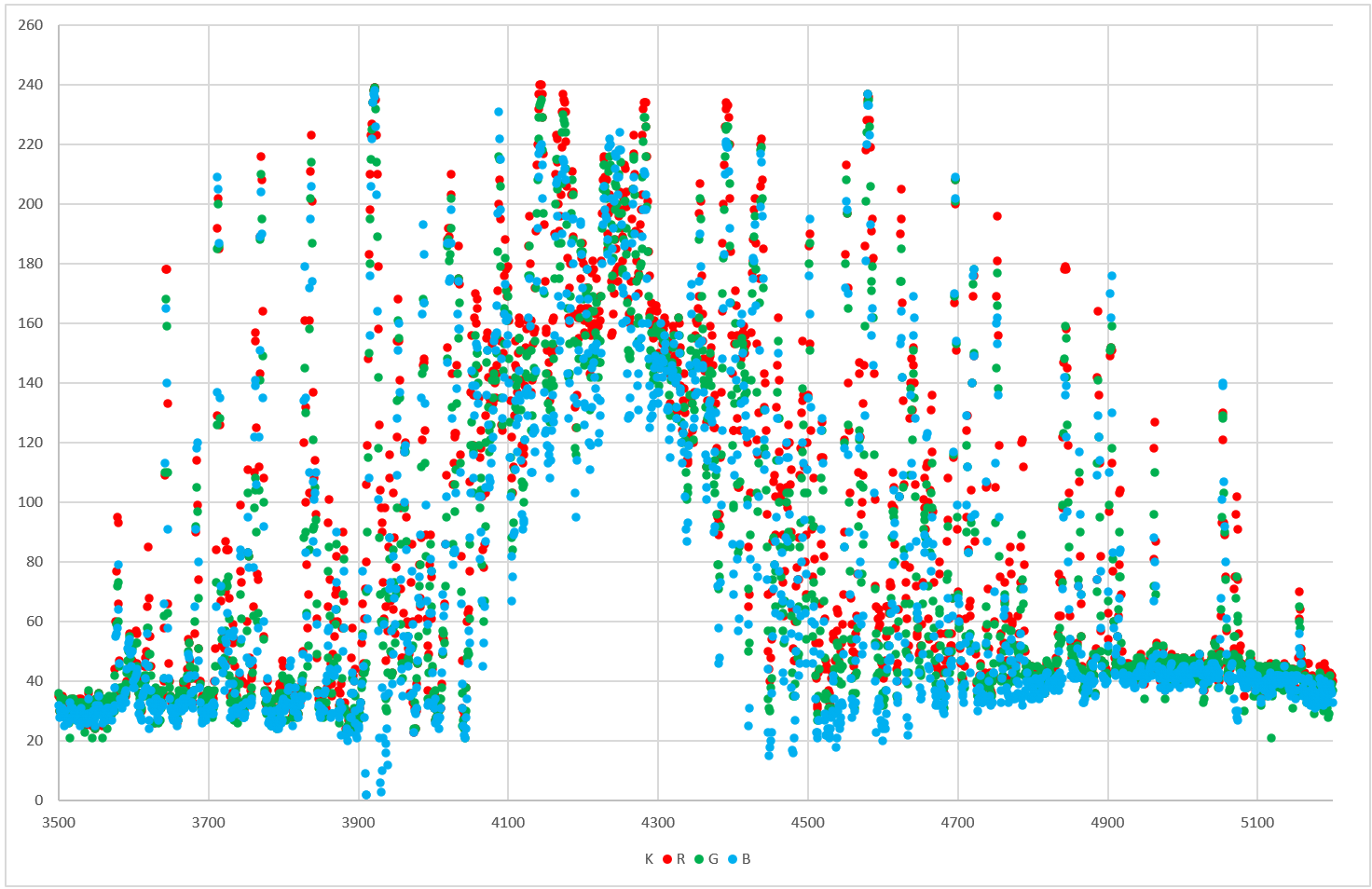The width and height of the screenshot is (1372, 889).
Task: Click the 4300 horizontal axis label
Action: pos(658,822)
